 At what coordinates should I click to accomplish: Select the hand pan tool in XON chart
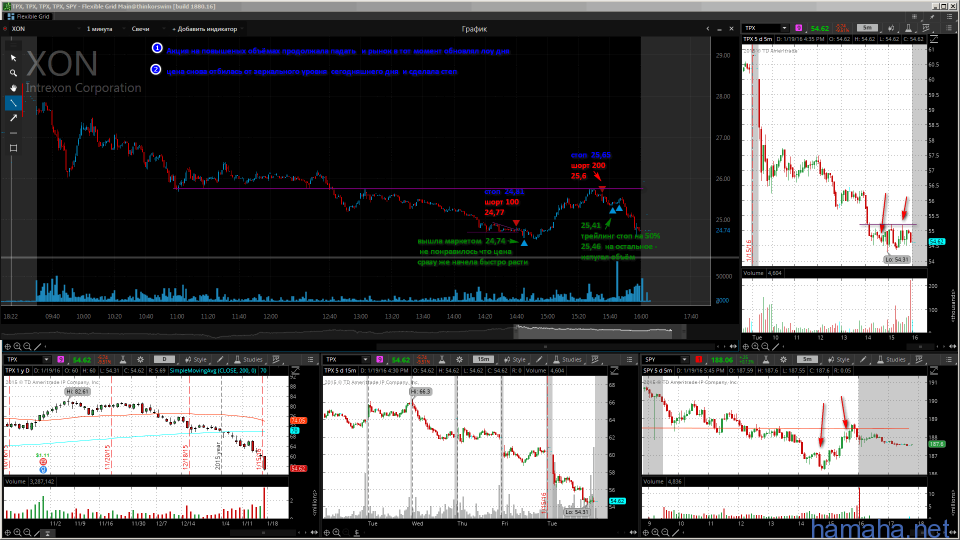(x=13, y=88)
